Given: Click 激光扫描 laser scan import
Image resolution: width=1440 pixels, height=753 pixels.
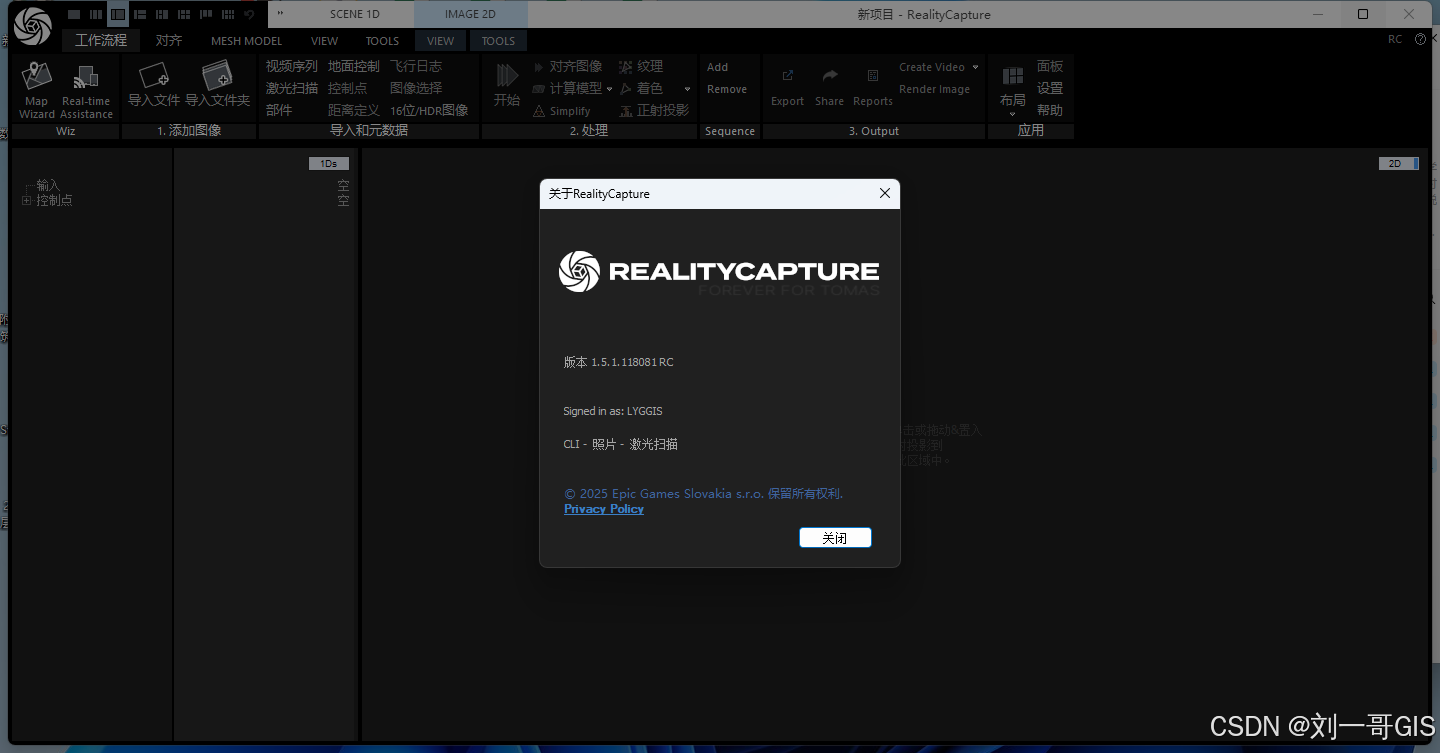Looking at the screenshot, I should [x=292, y=88].
